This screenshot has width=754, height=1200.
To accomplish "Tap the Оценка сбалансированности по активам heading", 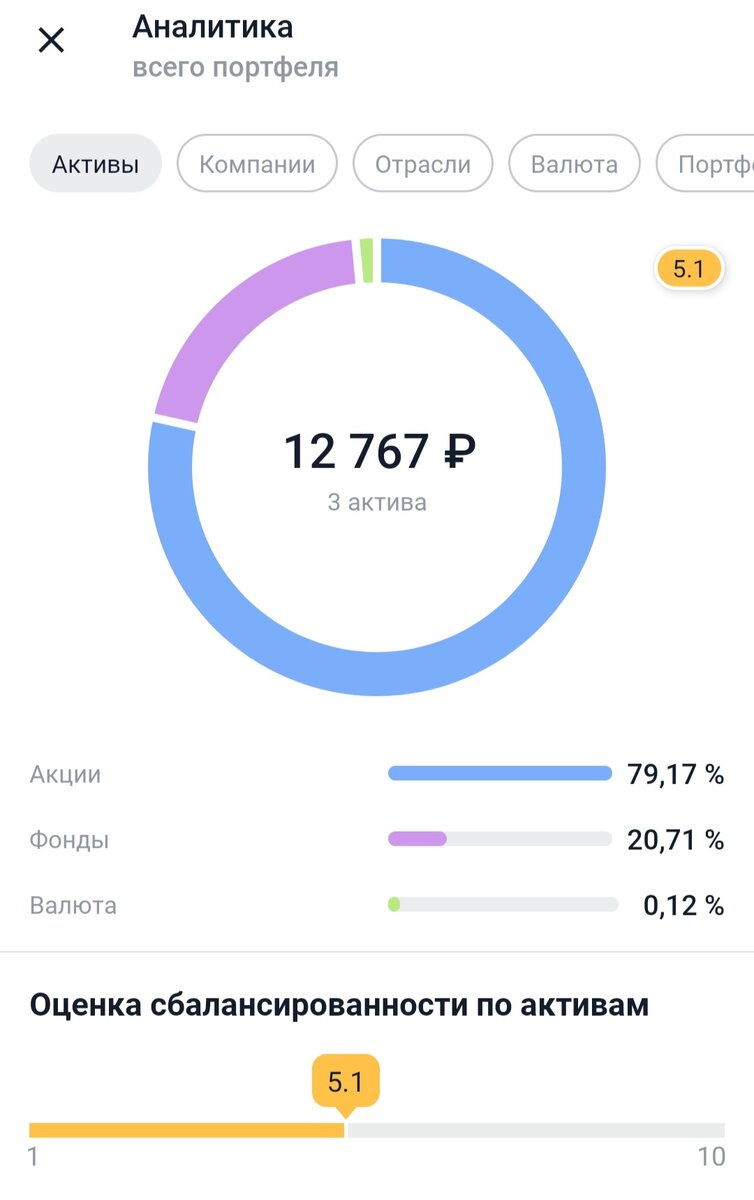I will 340,1005.
